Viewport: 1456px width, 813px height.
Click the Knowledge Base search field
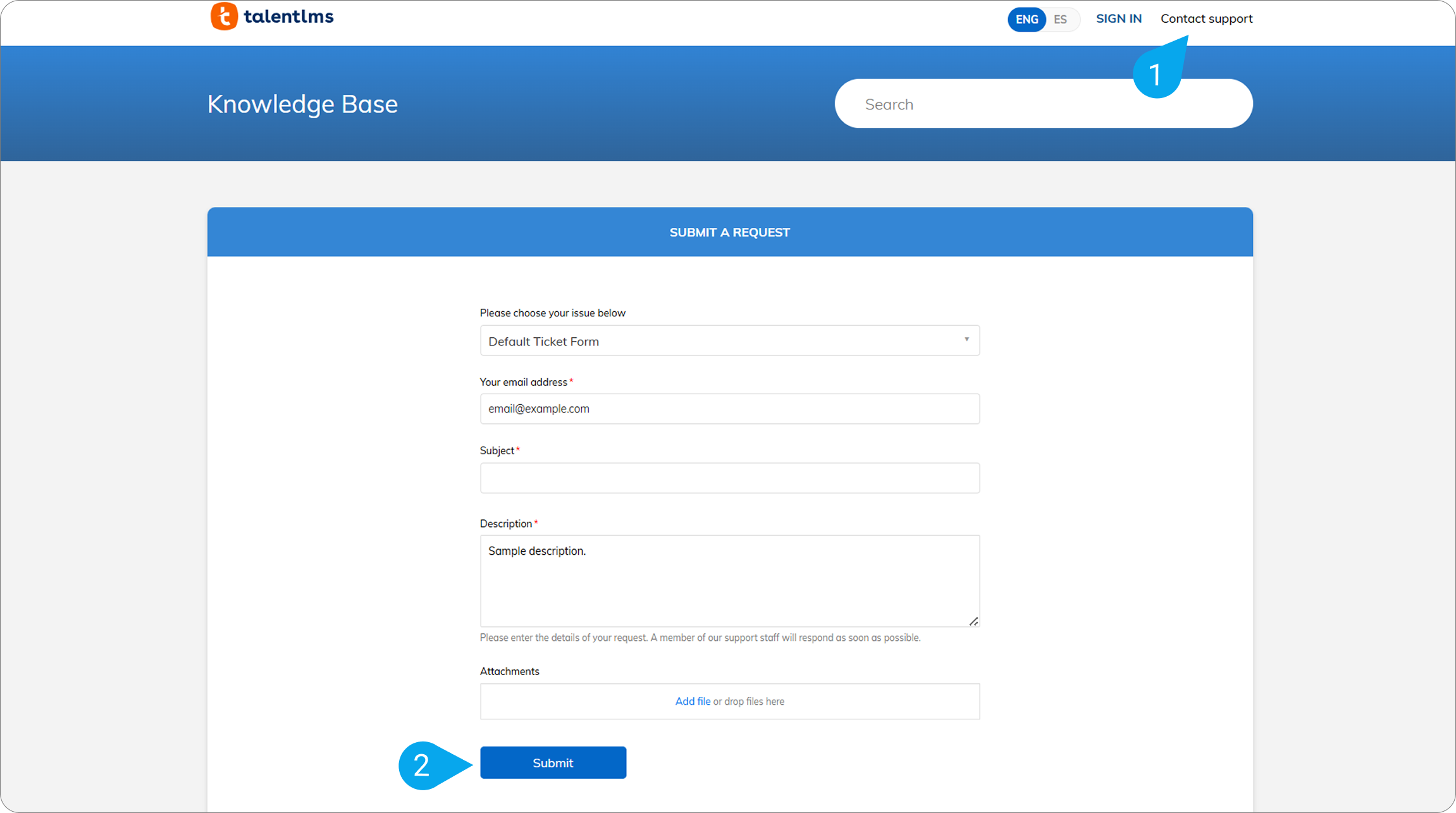(987, 104)
